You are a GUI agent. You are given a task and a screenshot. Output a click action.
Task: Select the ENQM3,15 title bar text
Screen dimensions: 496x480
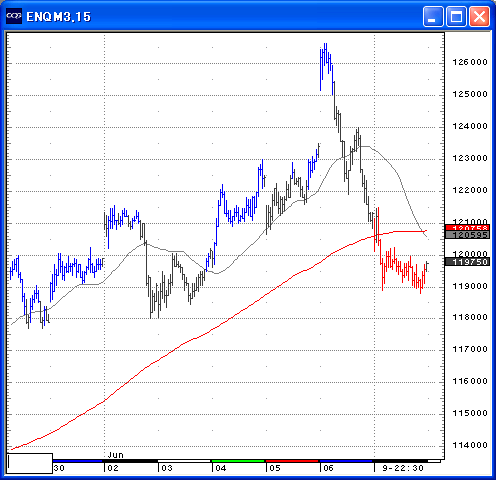(x=58, y=17)
